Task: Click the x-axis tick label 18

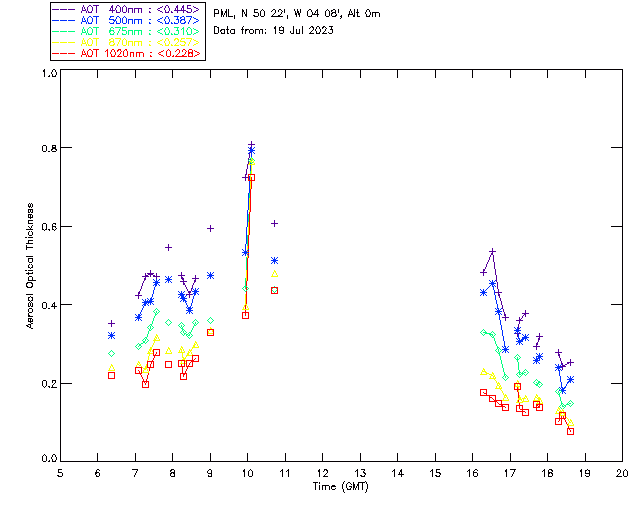Action: (547, 473)
